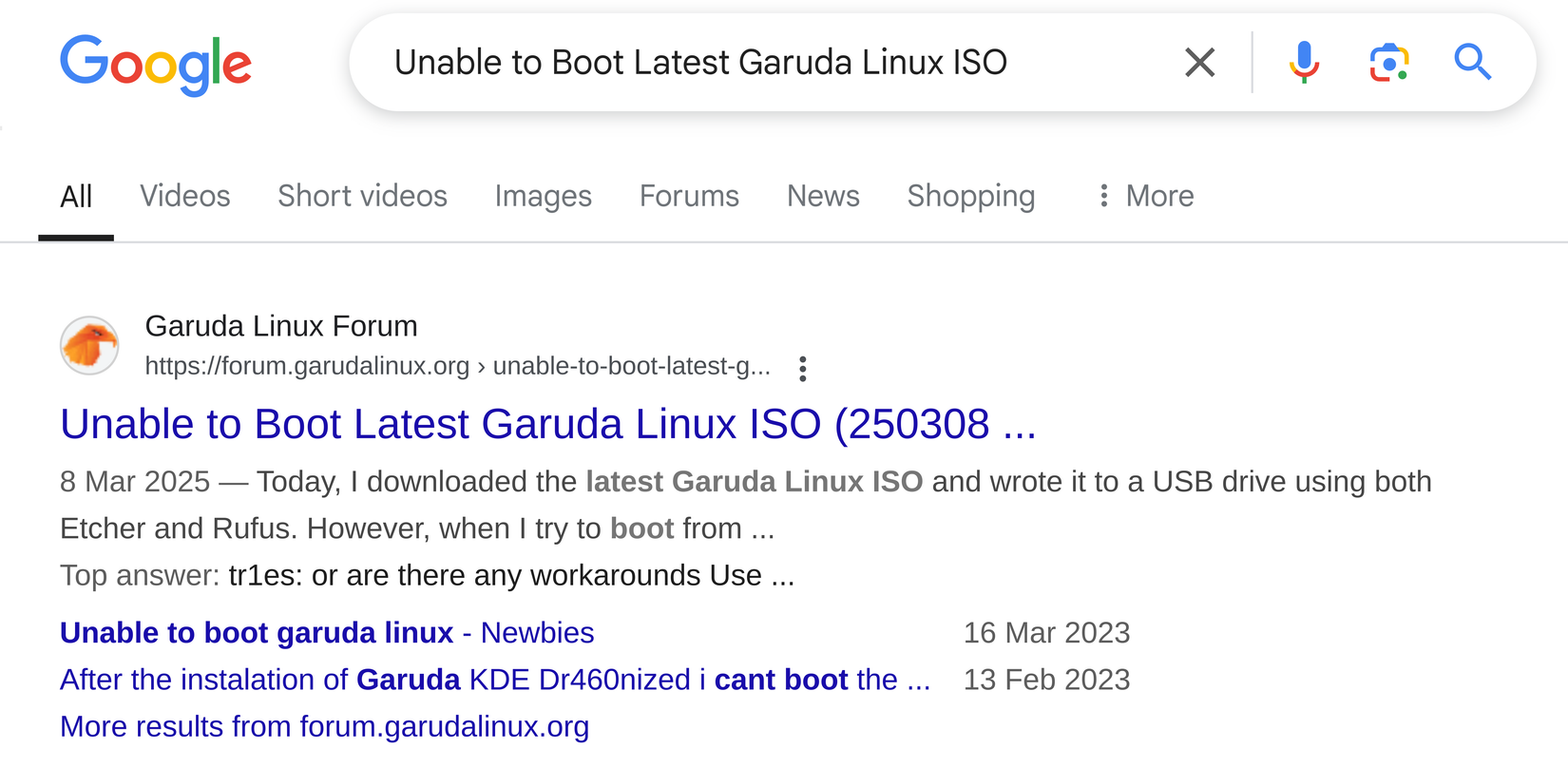
Task: Start voice search with microphone
Action: (x=1304, y=63)
